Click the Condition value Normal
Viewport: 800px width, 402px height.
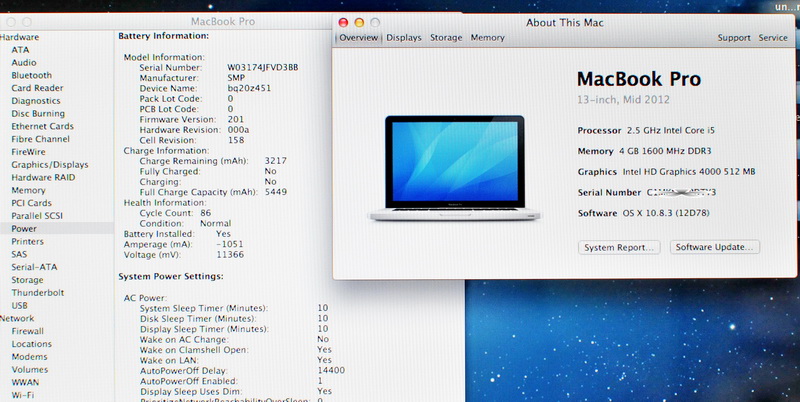pos(215,223)
